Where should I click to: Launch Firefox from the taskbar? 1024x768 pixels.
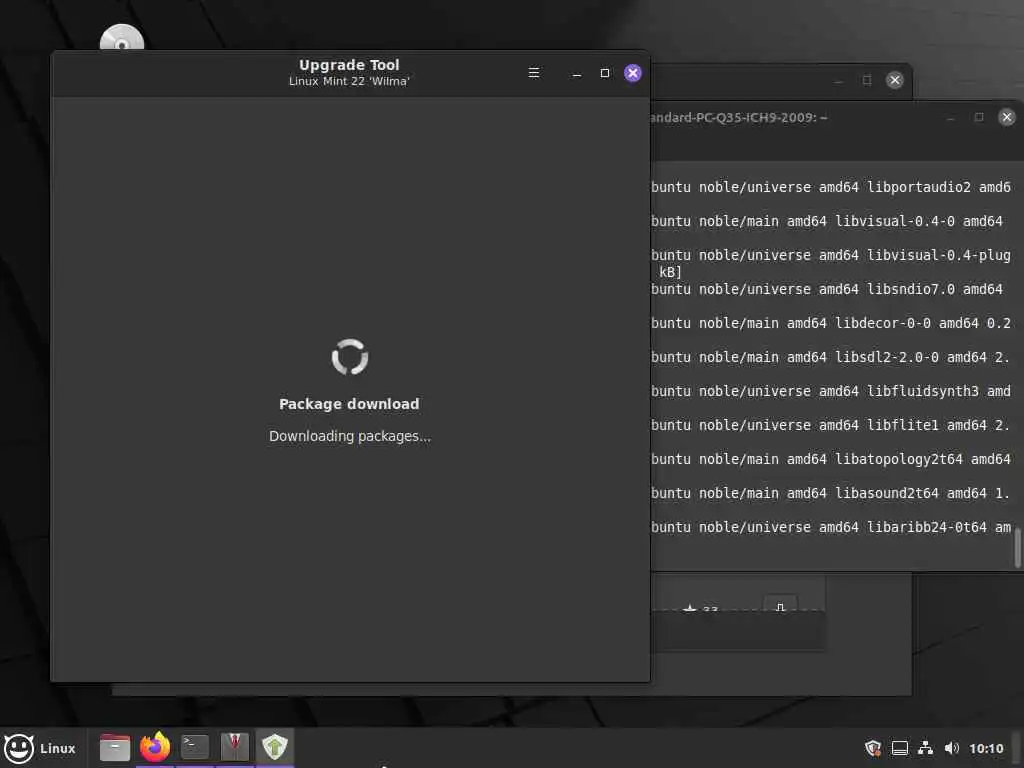point(155,747)
